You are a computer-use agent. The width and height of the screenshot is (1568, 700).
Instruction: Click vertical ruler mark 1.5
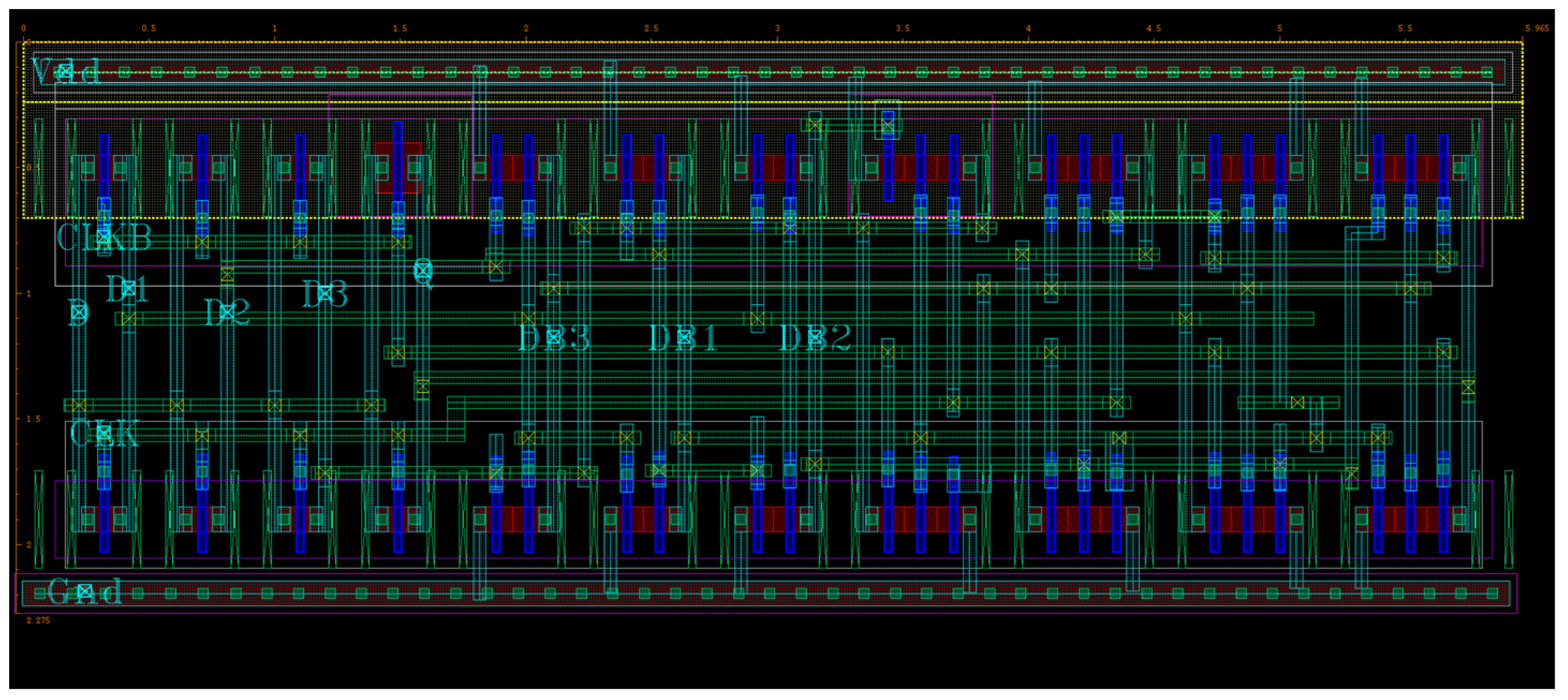[x=33, y=419]
